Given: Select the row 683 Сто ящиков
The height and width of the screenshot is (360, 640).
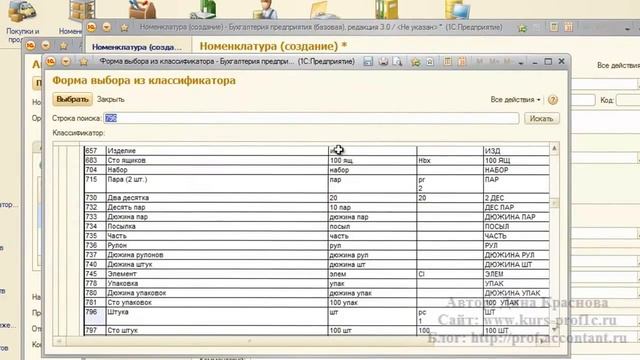Looking at the screenshot, I should pos(316,160).
